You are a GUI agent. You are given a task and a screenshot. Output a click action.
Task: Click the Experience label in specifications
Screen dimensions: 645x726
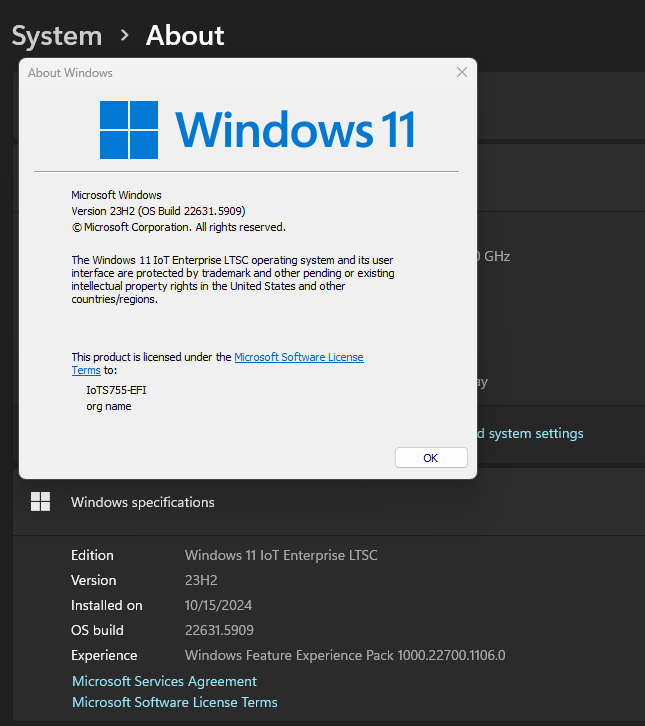pyautogui.click(x=104, y=655)
